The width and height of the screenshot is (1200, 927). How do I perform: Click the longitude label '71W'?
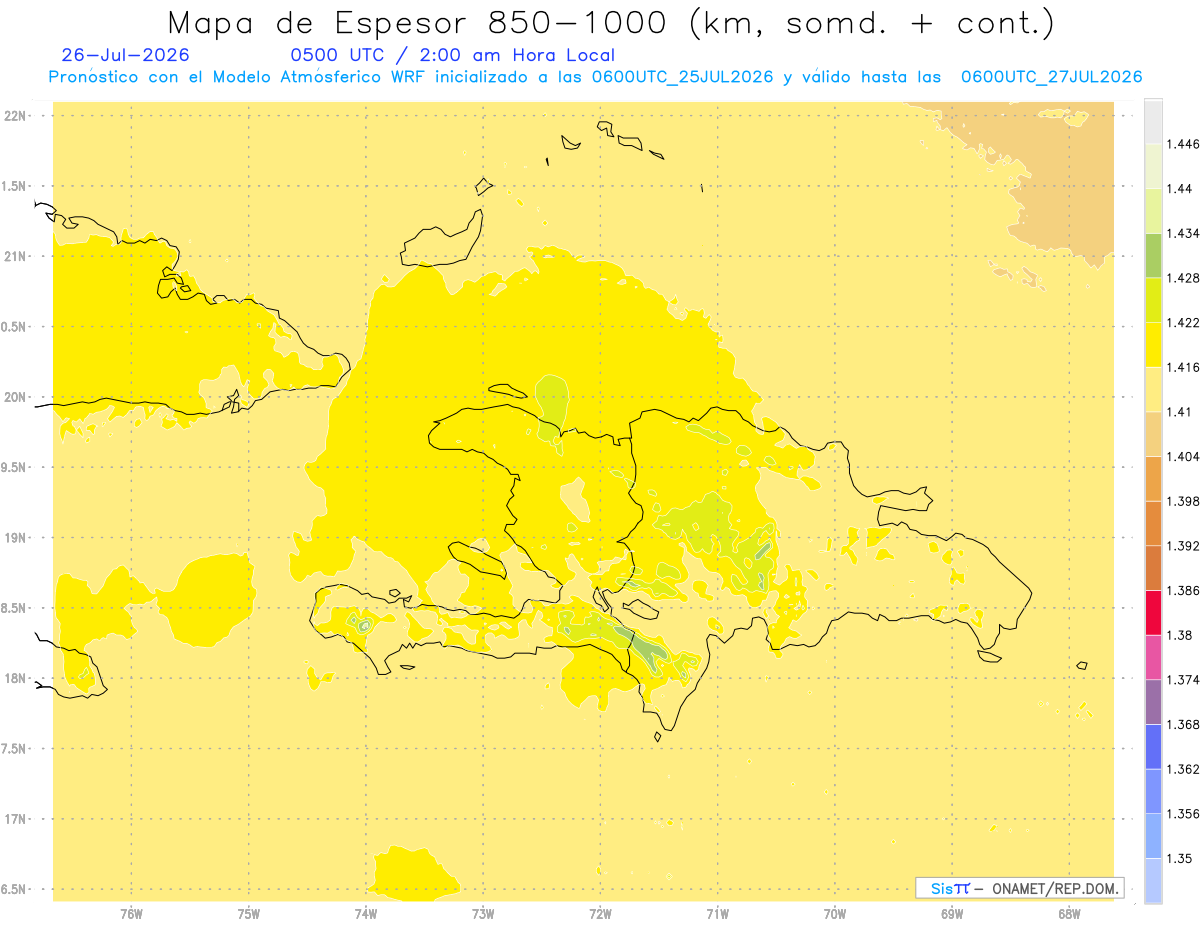coord(717,914)
